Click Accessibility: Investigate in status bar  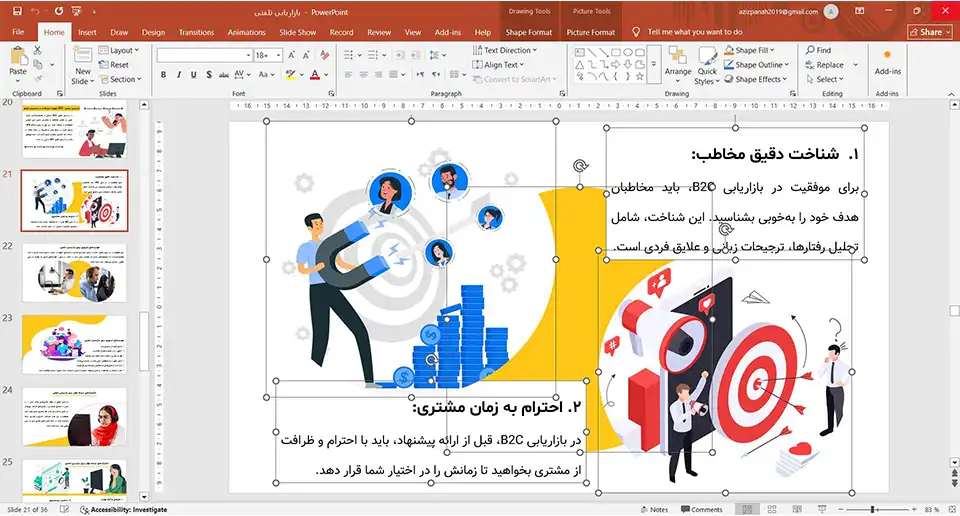(124, 509)
